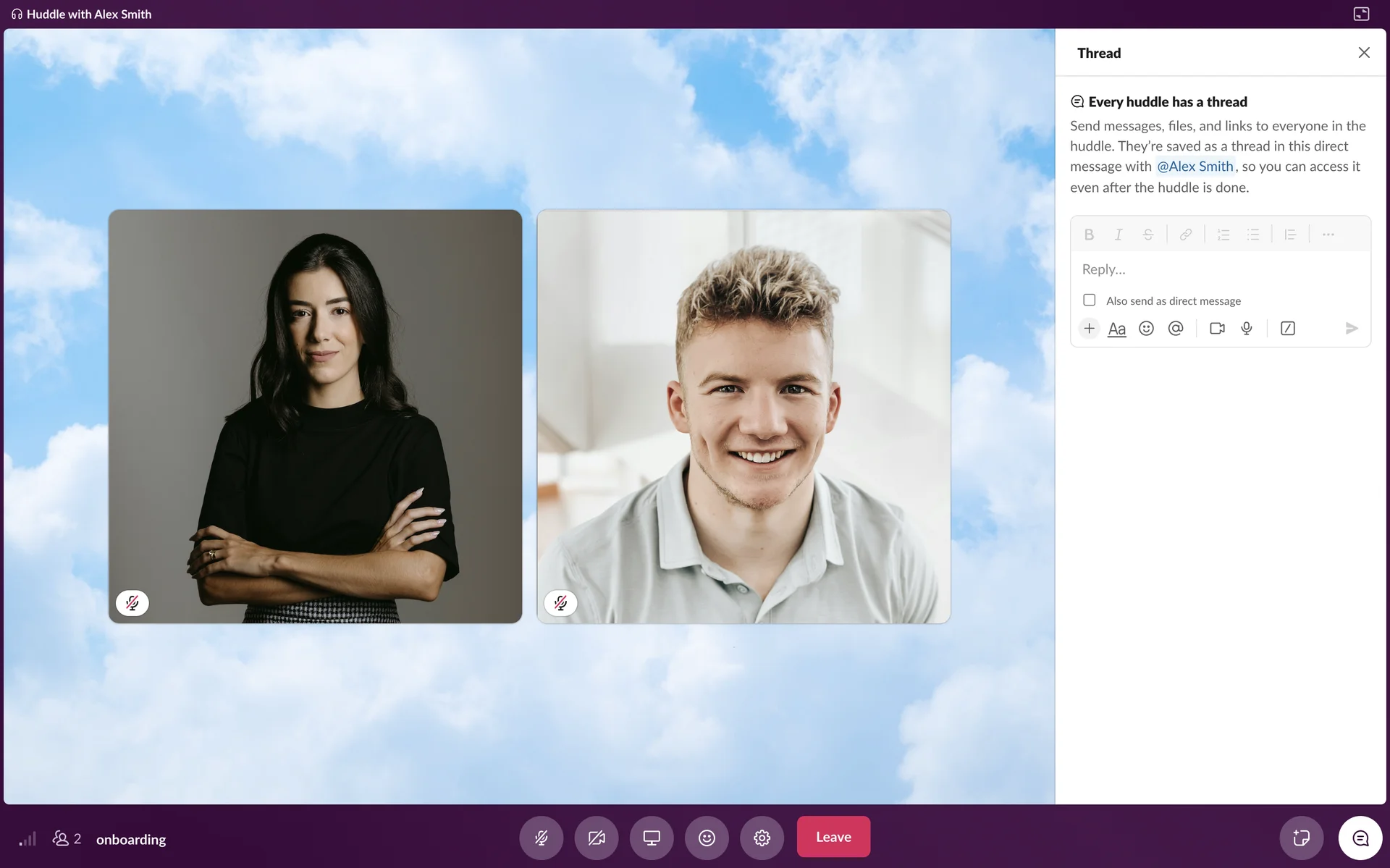
Task: Open emoji reactions in huddle controls
Action: click(707, 838)
